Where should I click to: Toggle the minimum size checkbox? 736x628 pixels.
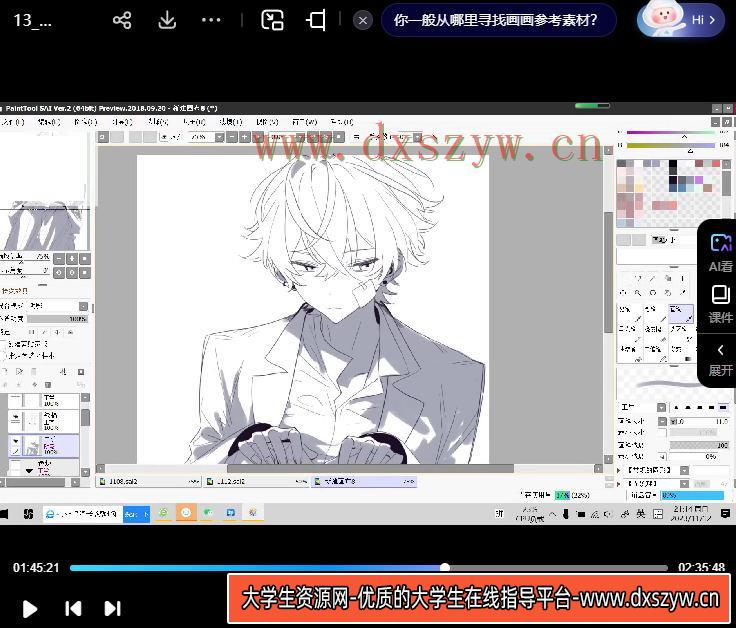click(662, 433)
